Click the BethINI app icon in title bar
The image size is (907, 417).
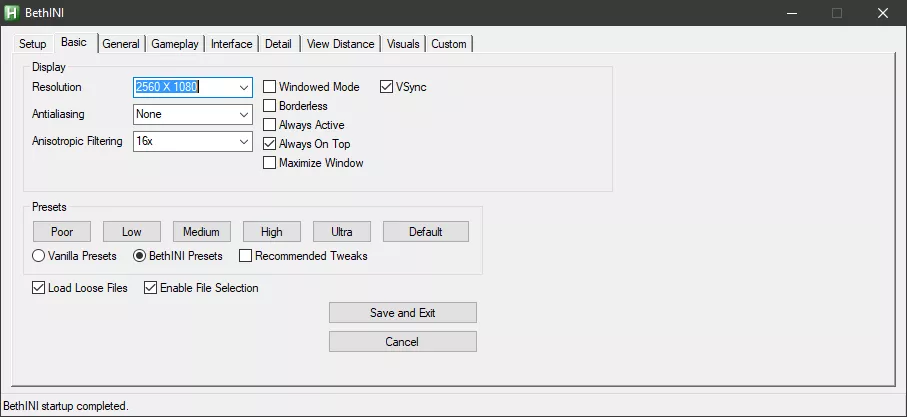click(x=12, y=13)
